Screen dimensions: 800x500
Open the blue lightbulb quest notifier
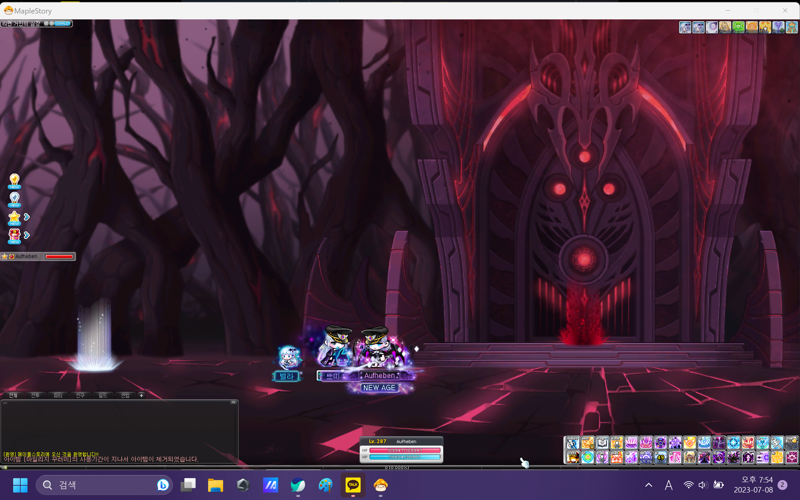tap(14, 198)
